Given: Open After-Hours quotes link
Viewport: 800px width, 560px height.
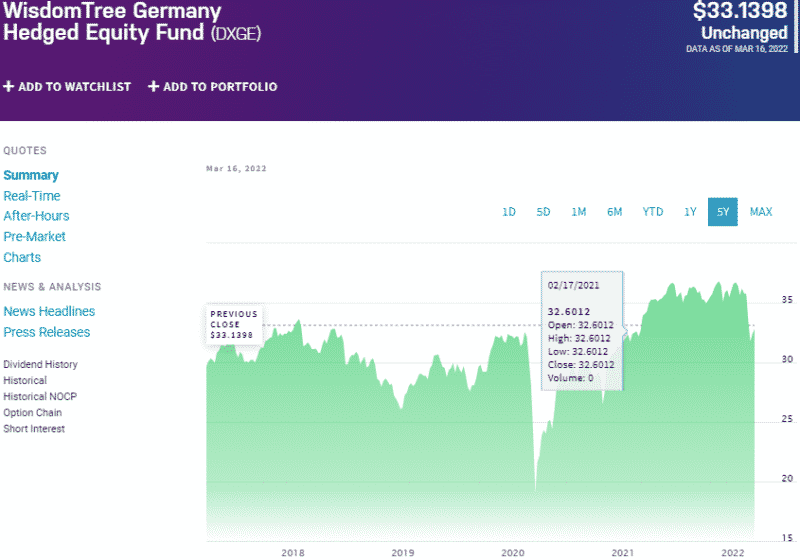Looking at the screenshot, I should (36, 216).
